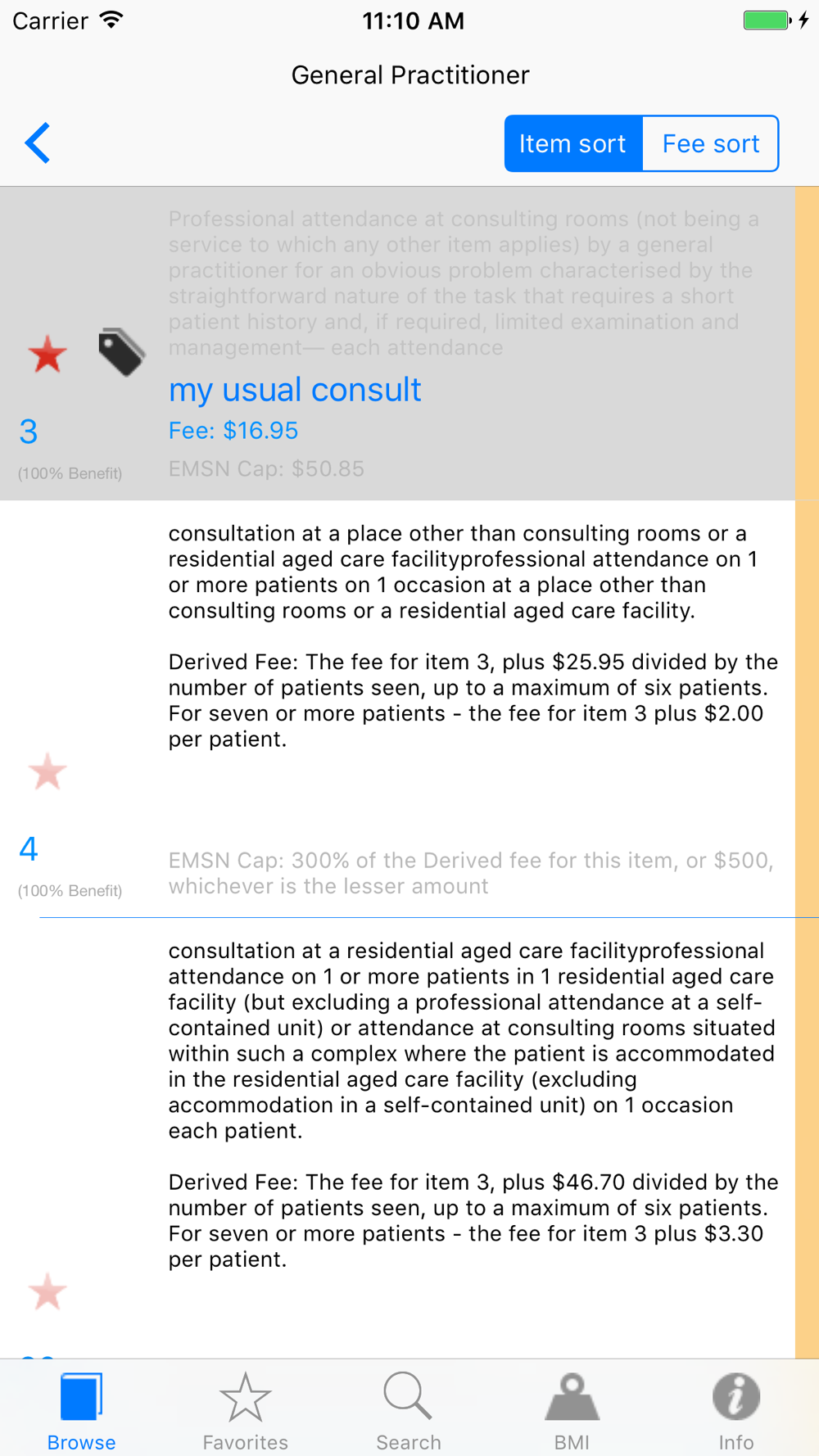Screen dimensions: 819x1456
Task: Open the Favorites tab
Action: 245,1410
